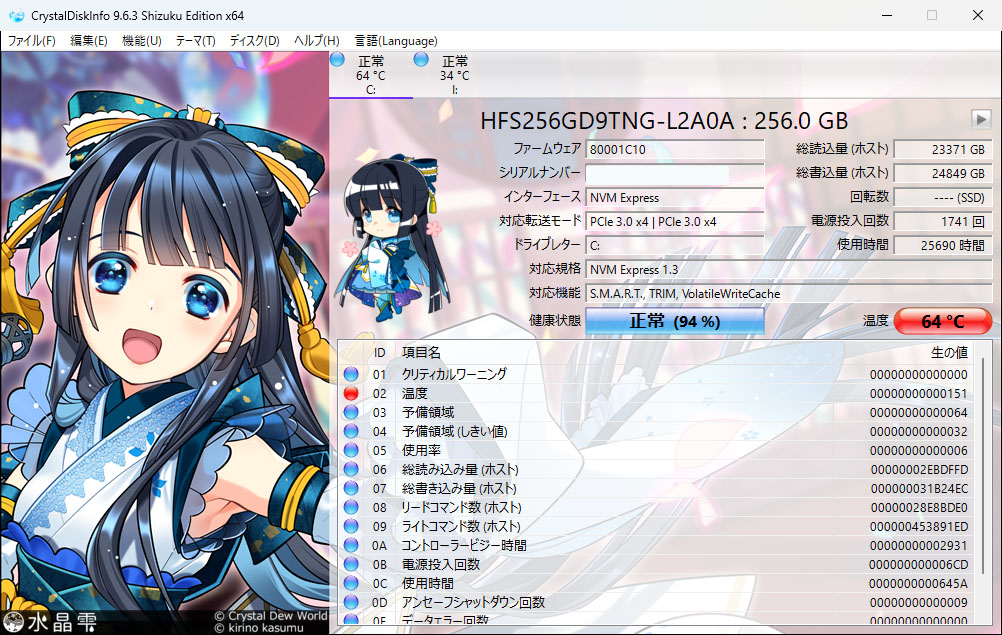
Task: Open the ディスク(D) menu
Action: 254,41
